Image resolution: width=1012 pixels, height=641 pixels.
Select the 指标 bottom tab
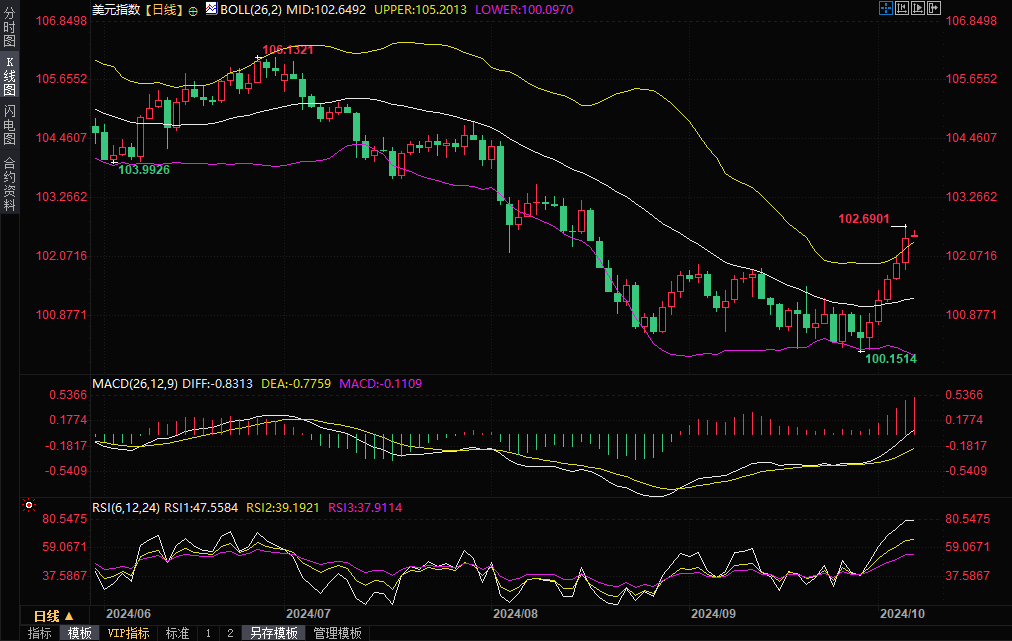click(40, 633)
